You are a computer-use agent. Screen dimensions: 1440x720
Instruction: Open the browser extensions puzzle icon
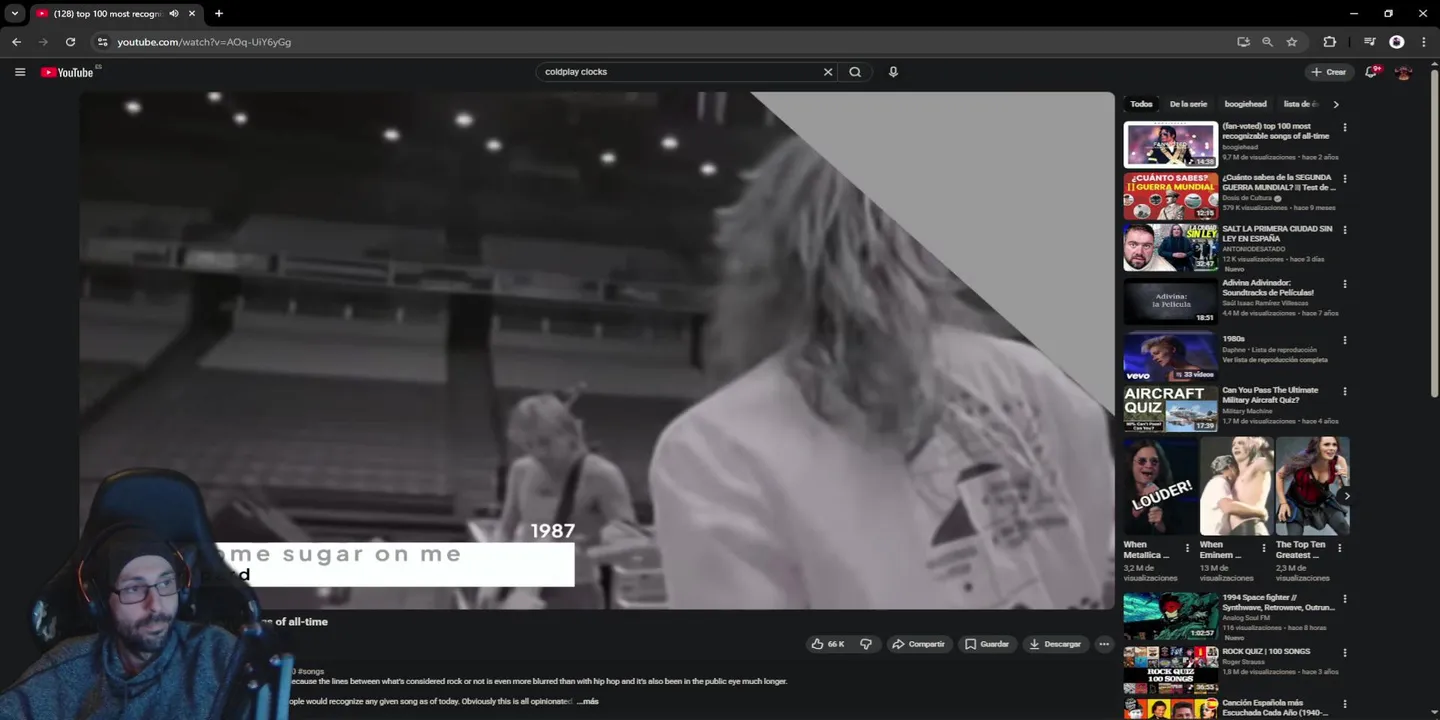click(x=1329, y=42)
